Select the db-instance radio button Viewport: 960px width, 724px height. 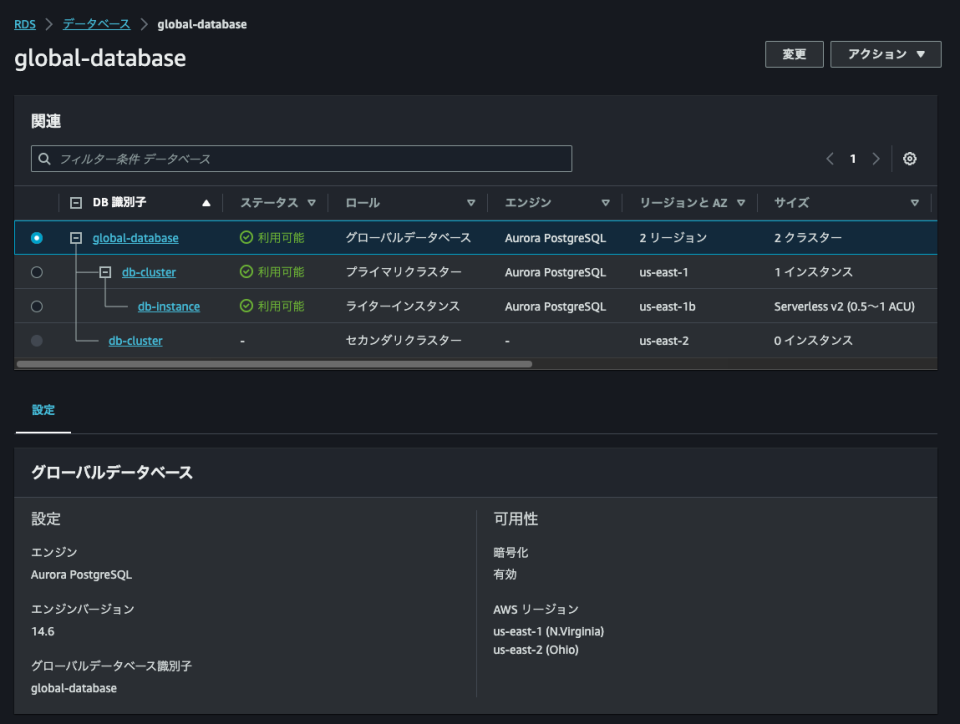point(37,306)
